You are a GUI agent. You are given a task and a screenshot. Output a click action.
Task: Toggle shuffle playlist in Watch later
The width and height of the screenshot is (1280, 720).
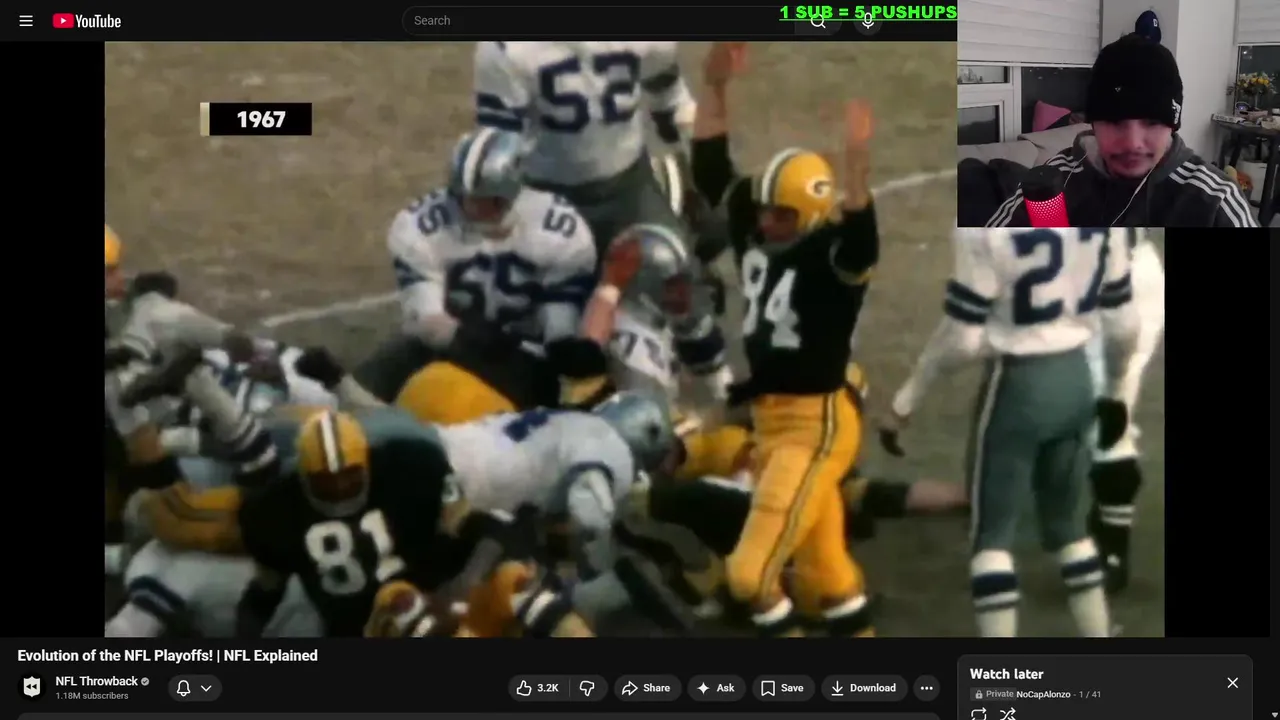click(x=1008, y=713)
